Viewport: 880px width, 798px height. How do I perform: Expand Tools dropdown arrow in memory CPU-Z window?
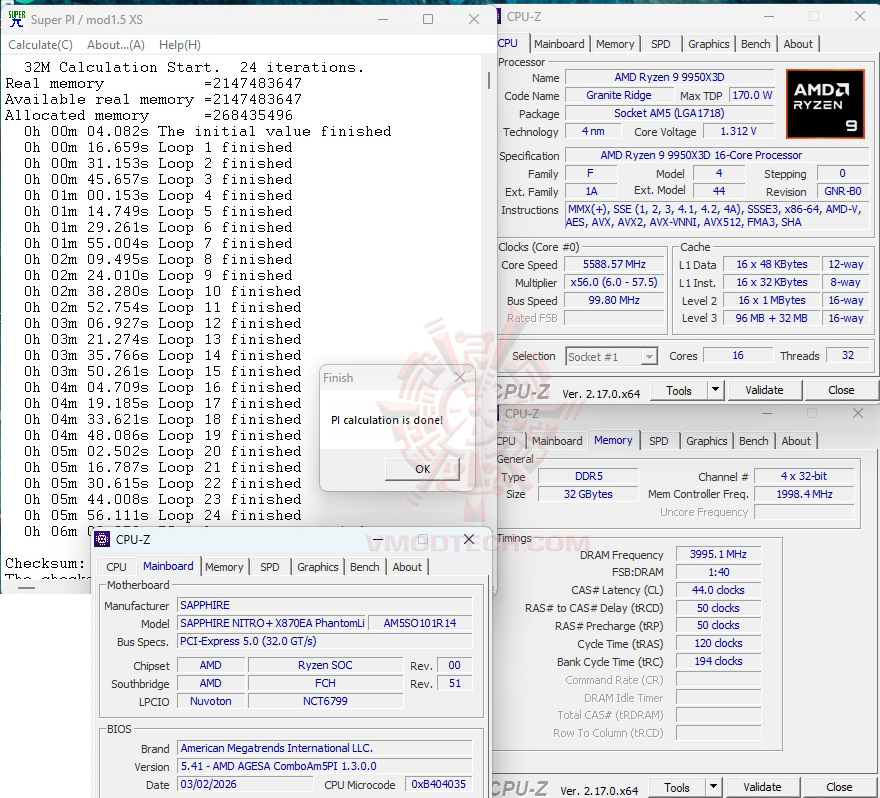(713, 787)
